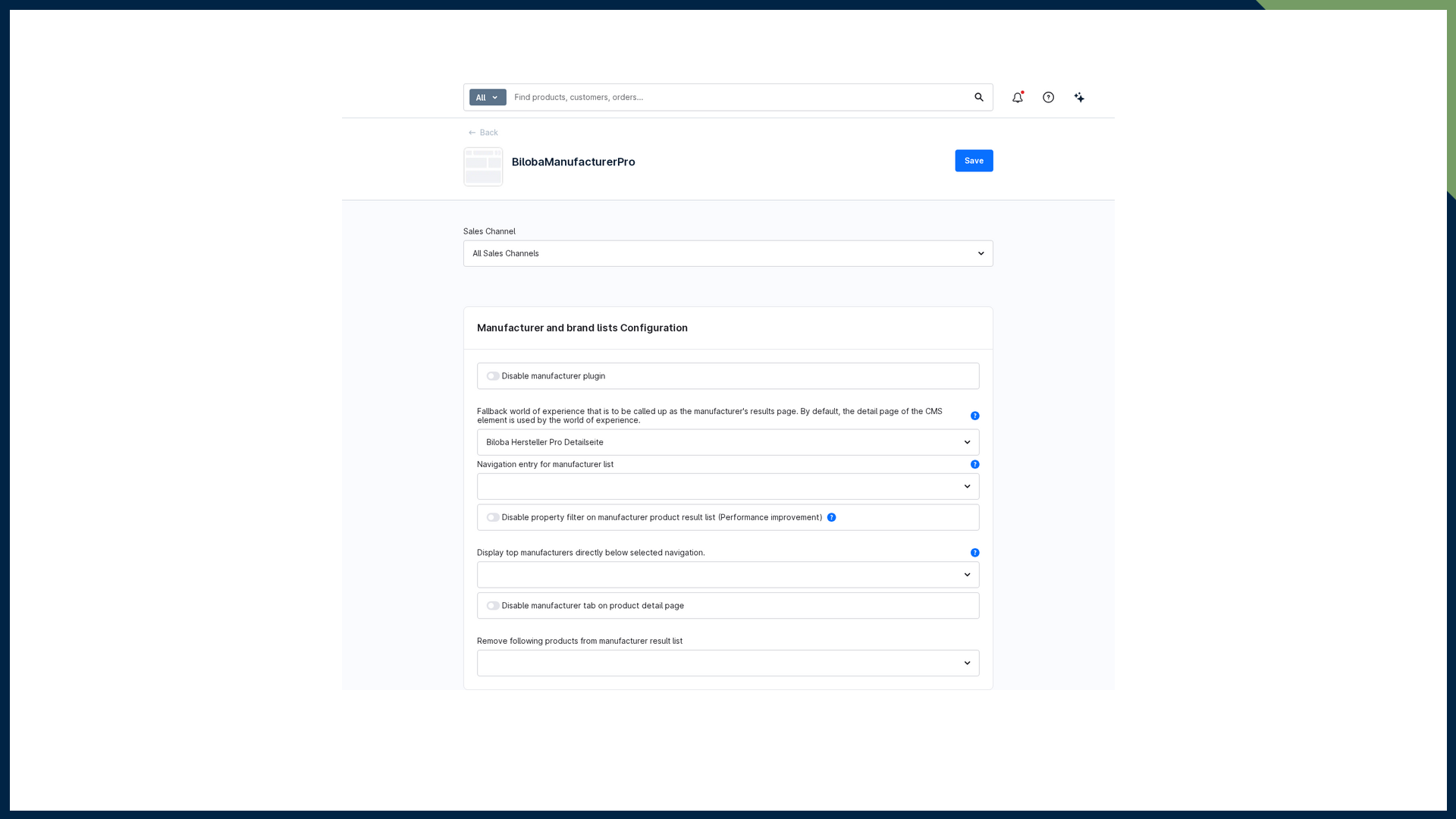Click the BilobaManufacturerPro page title
The image size is (1456, 819).
pyautogui.click(x=573, y=162)
